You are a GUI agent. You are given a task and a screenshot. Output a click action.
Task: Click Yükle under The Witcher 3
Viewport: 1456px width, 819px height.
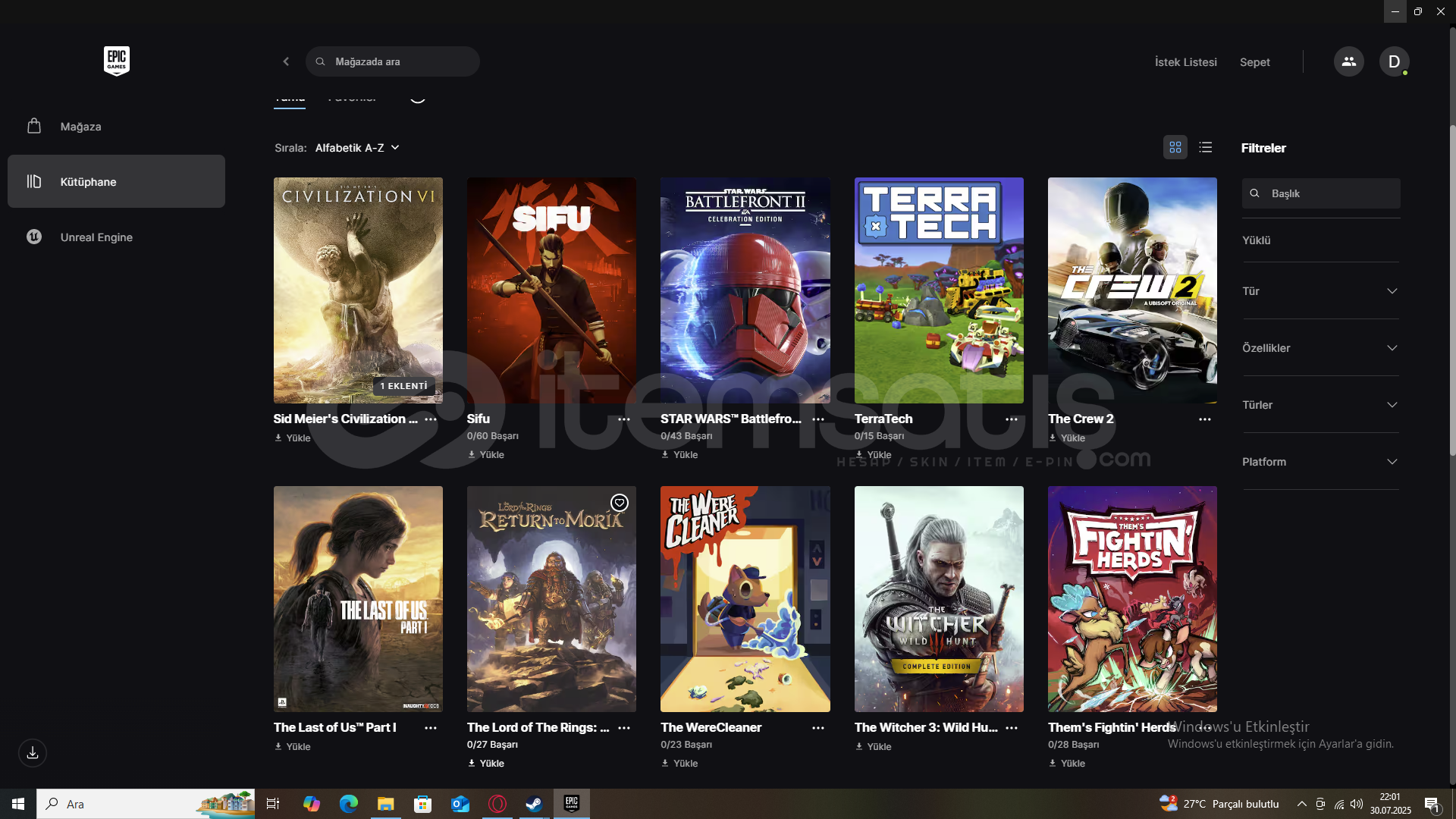[874, 747]
